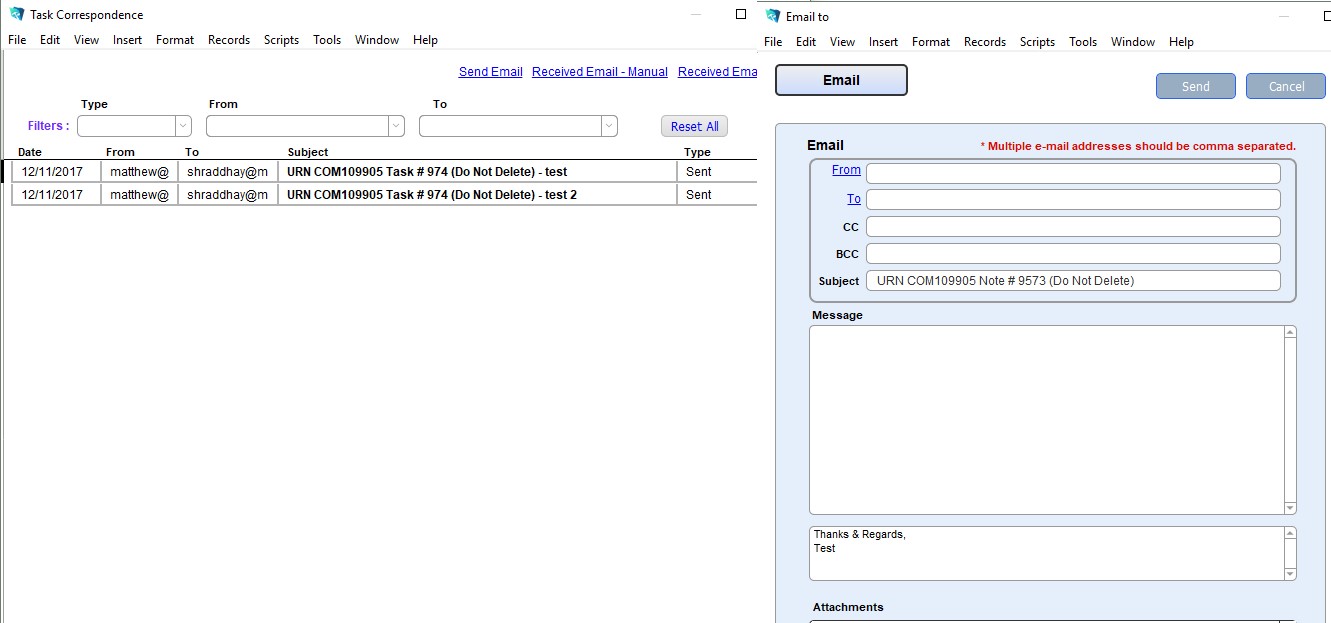The image size is (1331, 623).
Task: Expand the Type filter dropdown
Action: pyautogui.click(x=183, y=126)
